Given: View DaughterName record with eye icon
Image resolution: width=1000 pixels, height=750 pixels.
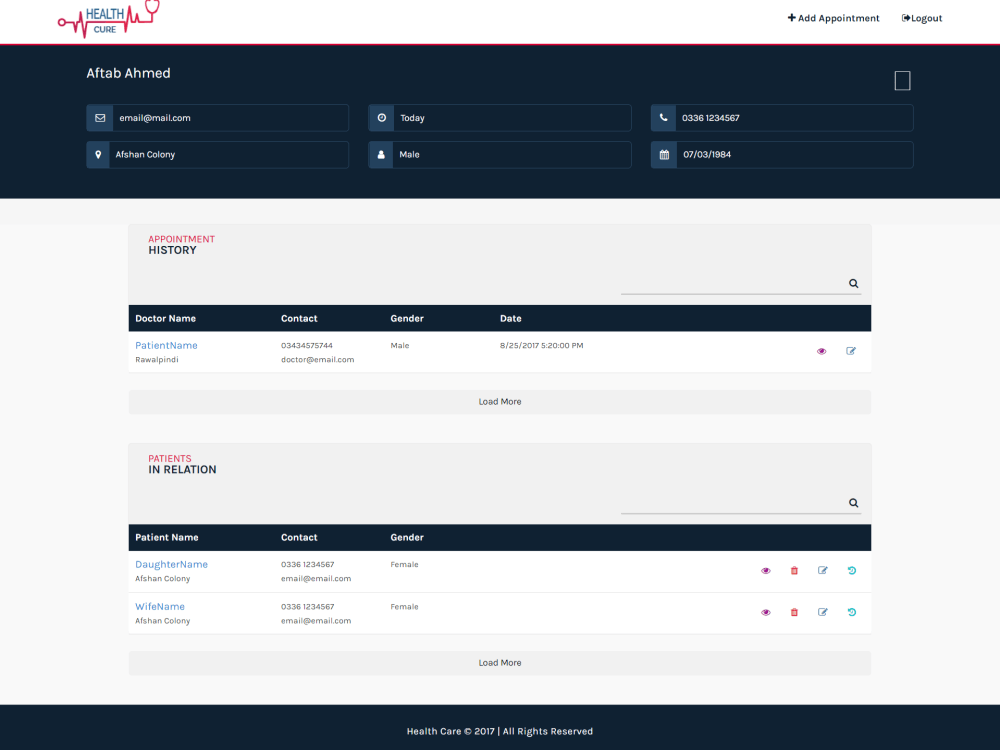Looking at the screenshot, I should coord(766,571).
